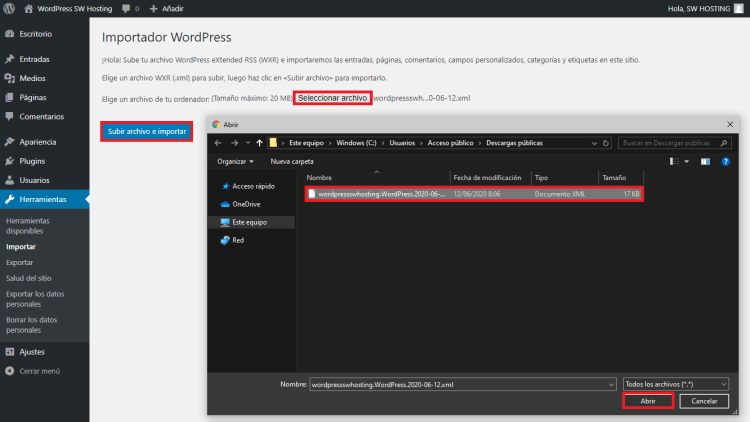Select the wordpressswhosting XML file row

pyautogui.click(x=474, y=194)
